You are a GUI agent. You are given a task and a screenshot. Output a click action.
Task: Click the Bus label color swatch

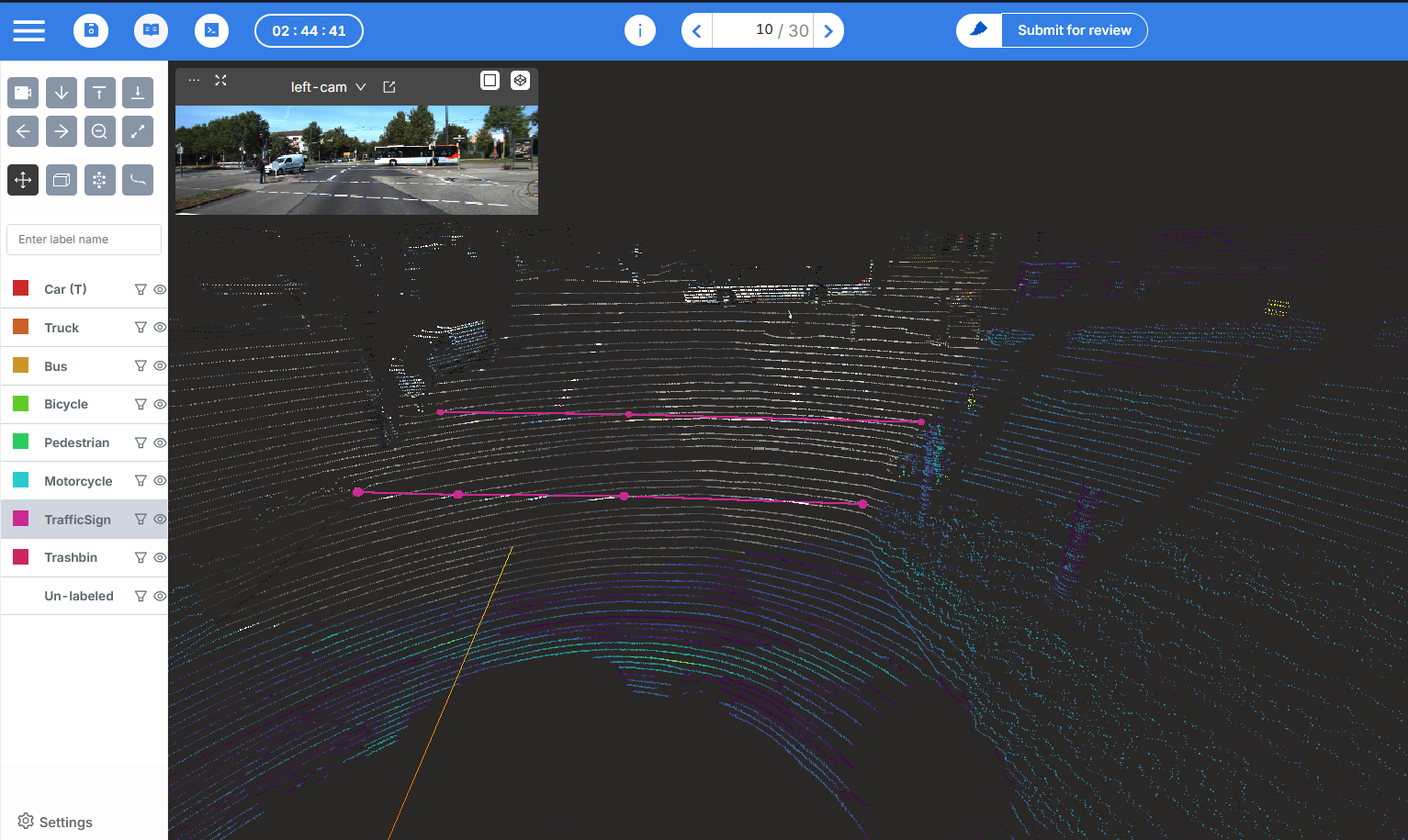tap(21, 365)
